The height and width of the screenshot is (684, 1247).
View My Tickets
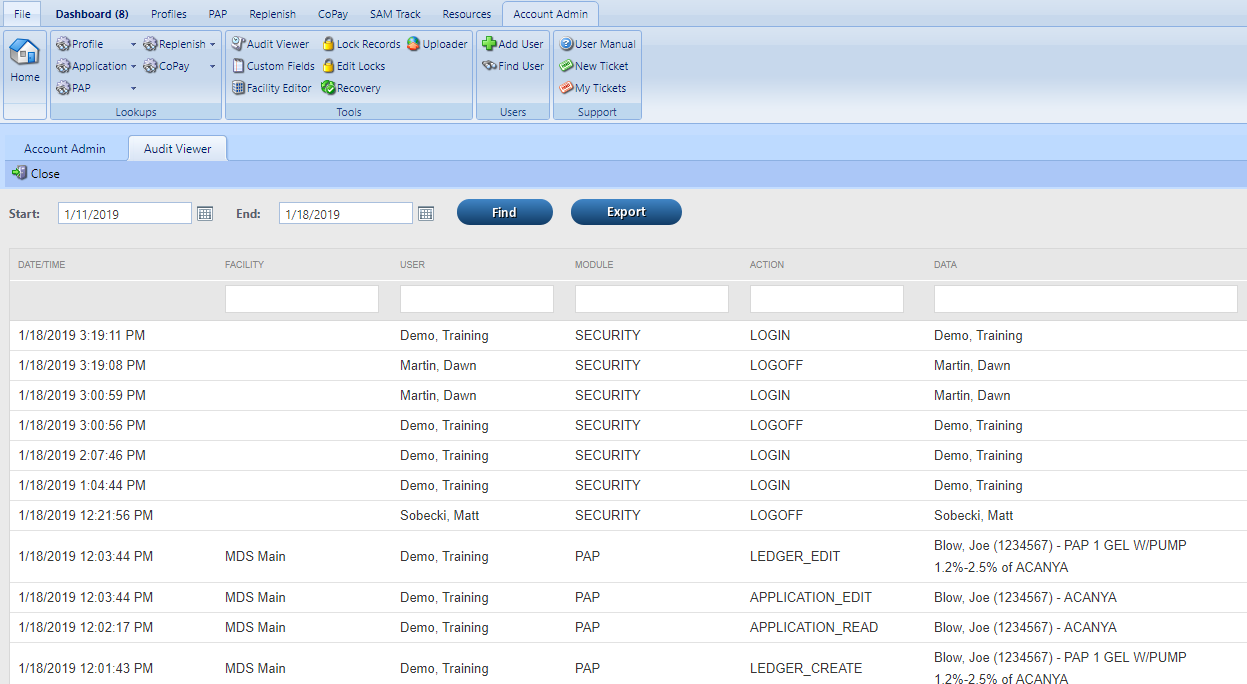592,88
